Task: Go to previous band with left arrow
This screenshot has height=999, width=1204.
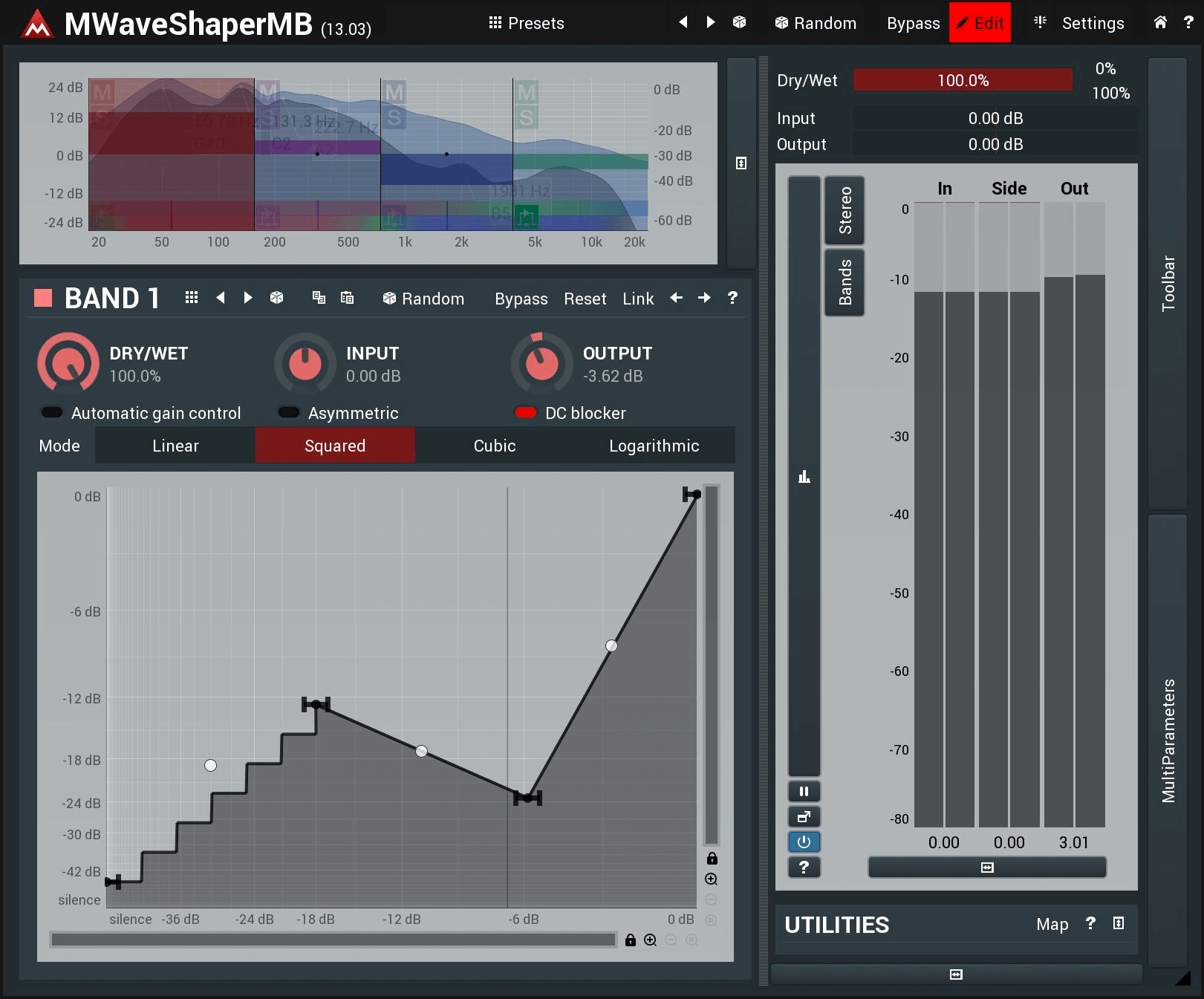Action: click(x=676, y=298)
